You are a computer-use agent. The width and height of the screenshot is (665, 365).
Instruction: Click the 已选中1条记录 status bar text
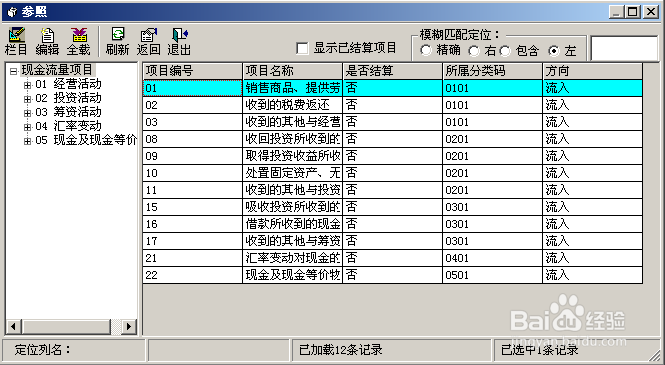539,350
